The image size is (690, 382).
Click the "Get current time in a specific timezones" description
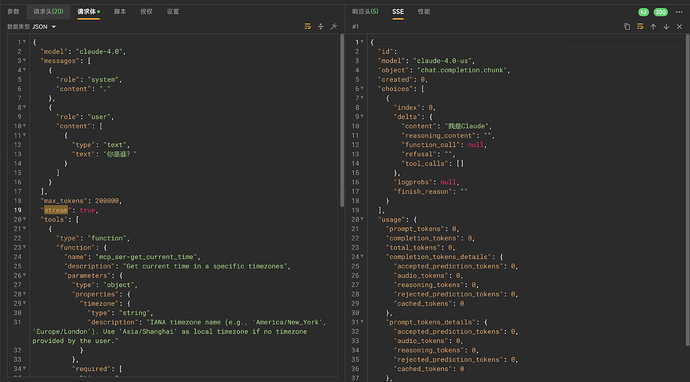pyautogui.click(x=206, y=266)
